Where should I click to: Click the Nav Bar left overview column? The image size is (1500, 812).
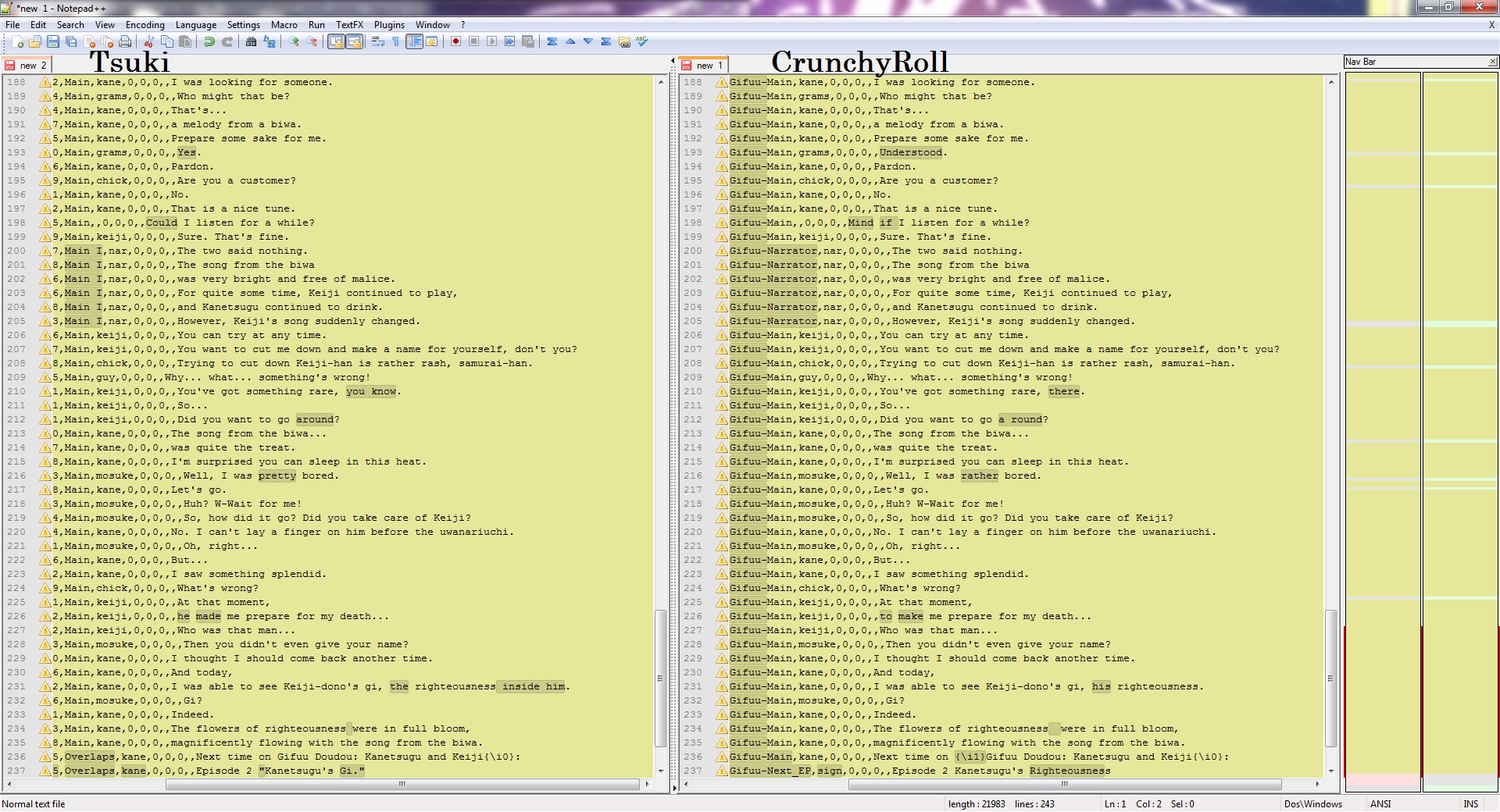[x=1383, y=432]
